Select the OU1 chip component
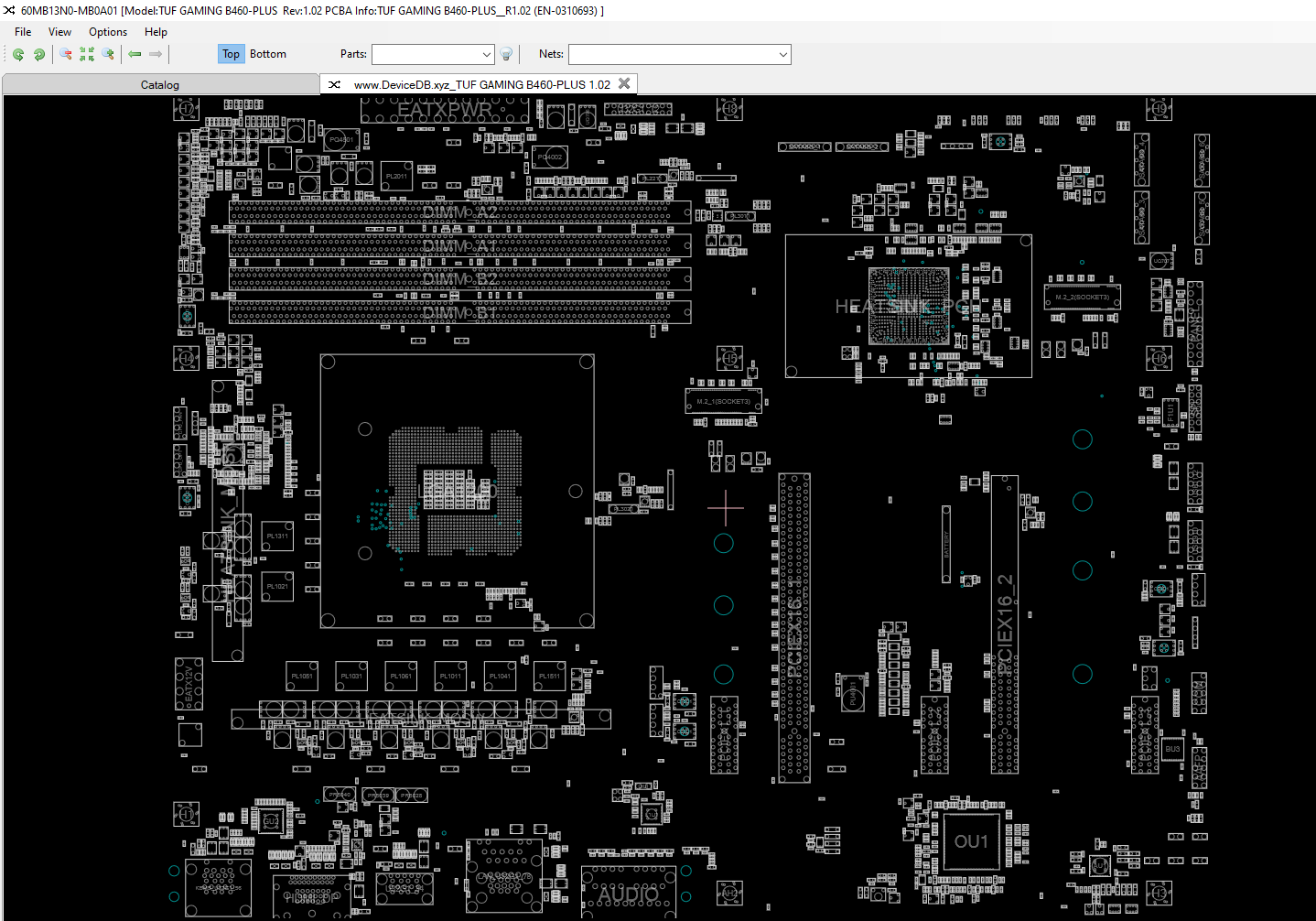 tap(971, 841)
